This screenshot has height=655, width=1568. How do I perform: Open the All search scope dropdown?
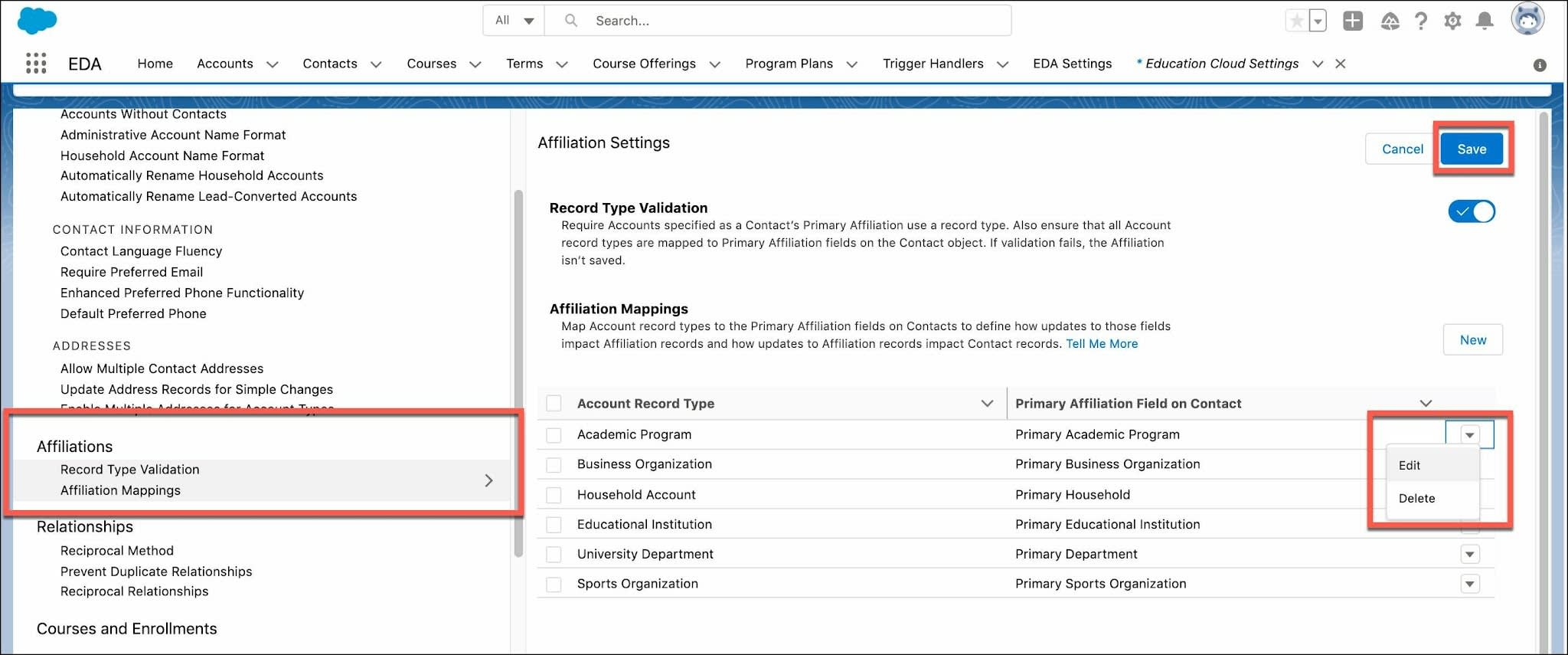(514, 21)
